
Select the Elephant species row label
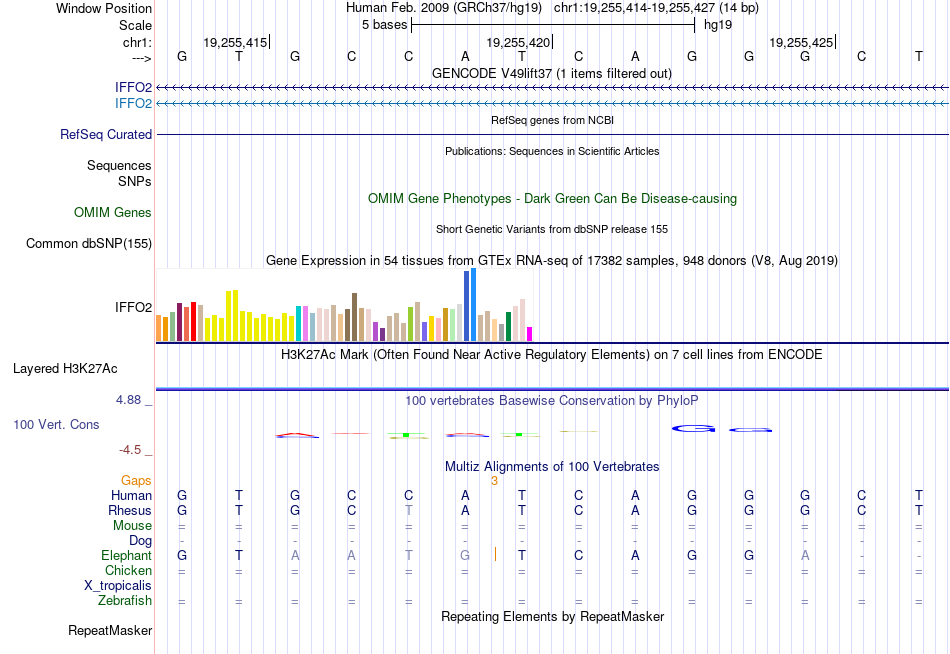coord(127,556)
